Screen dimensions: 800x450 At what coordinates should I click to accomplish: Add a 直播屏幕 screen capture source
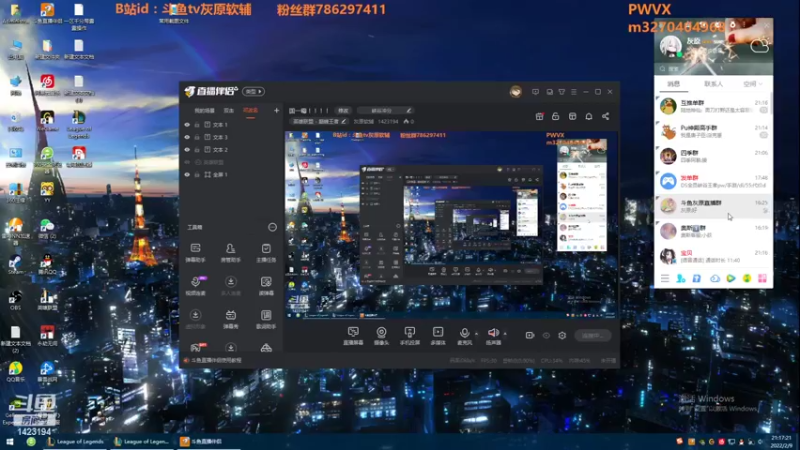[x=353, y=336]
